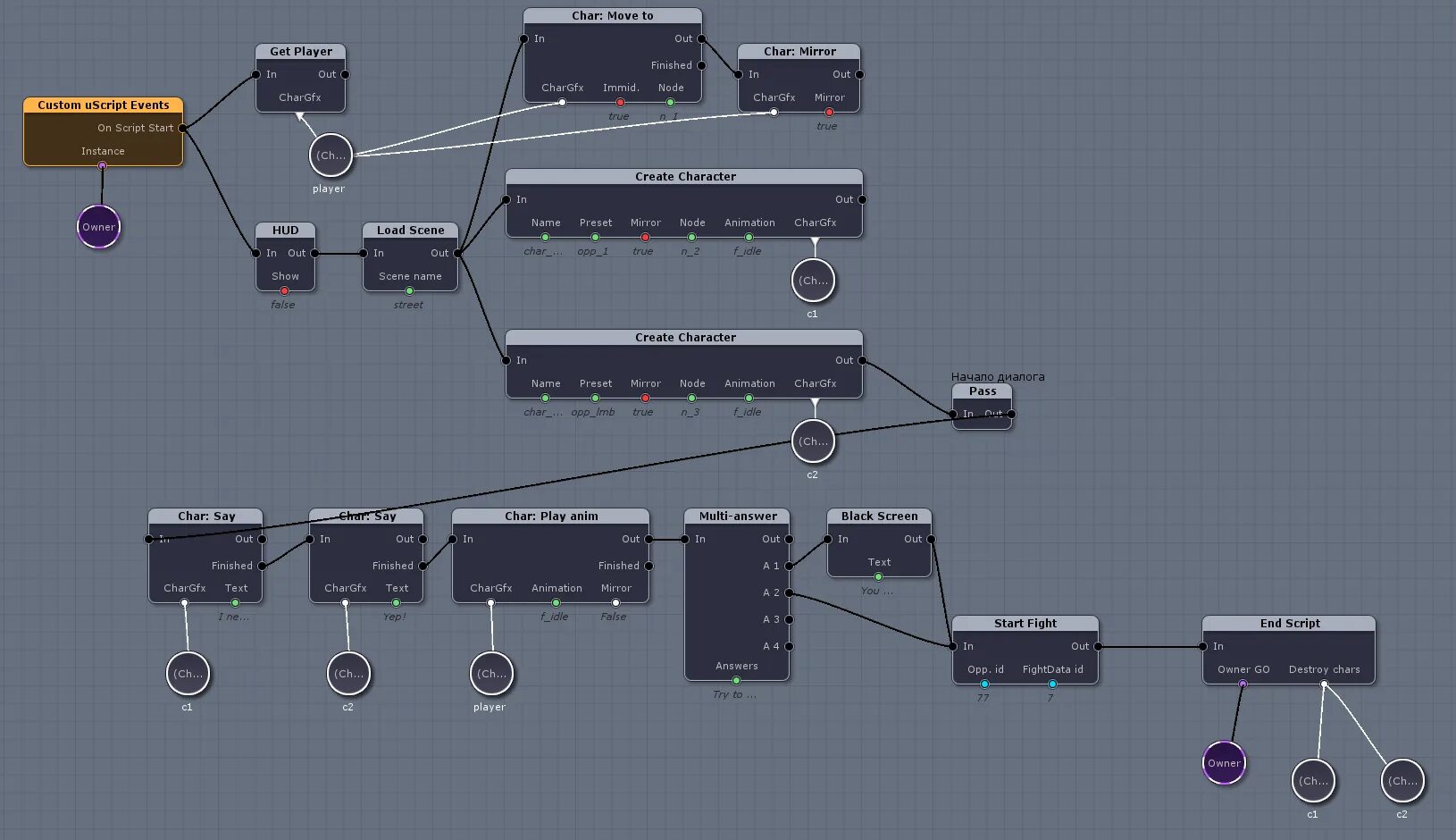Select the Char: Mirror node title
The image size is (1456, 840).
tap(799, 52)
